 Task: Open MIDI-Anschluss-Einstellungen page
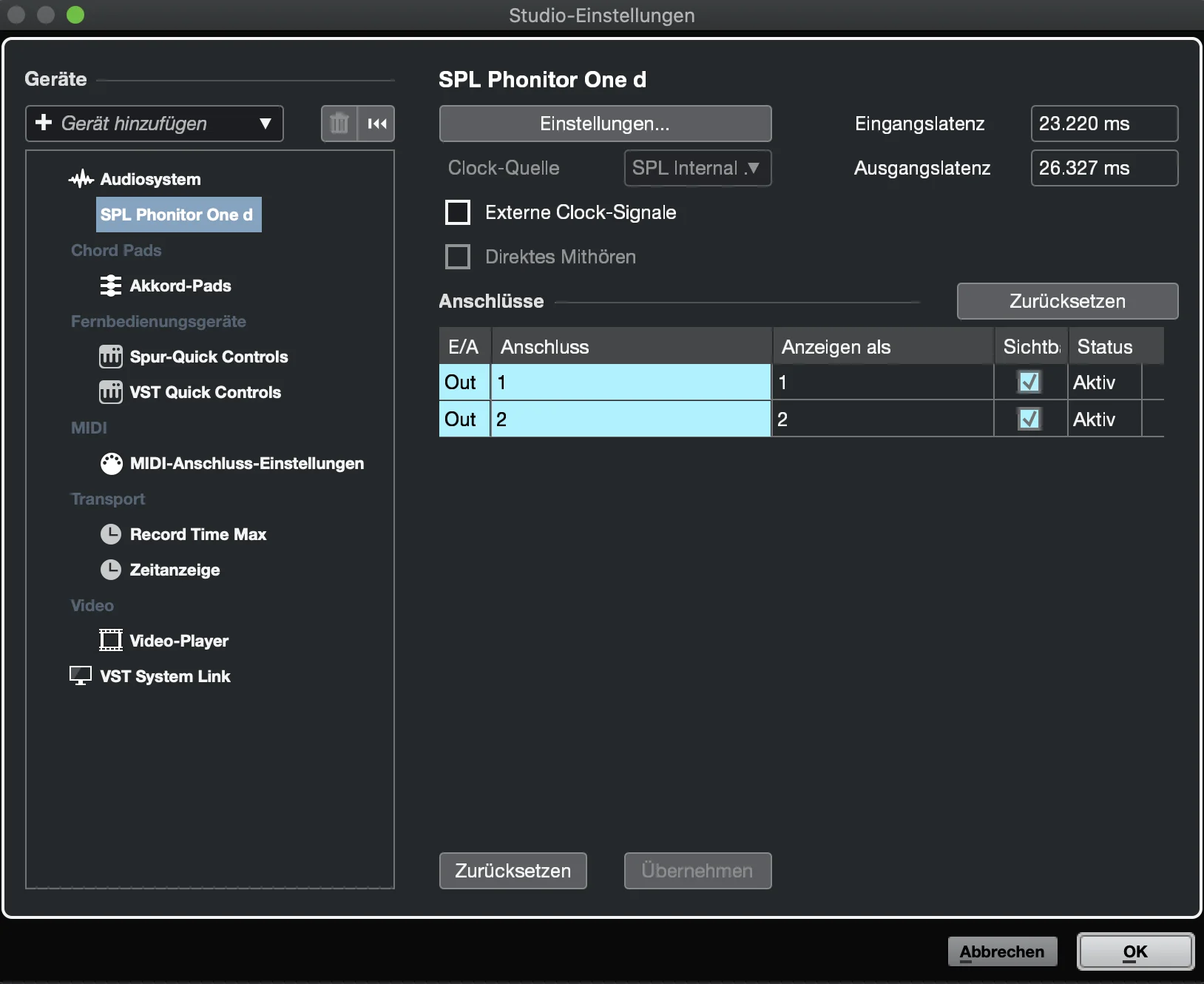(x=247, y=463)
